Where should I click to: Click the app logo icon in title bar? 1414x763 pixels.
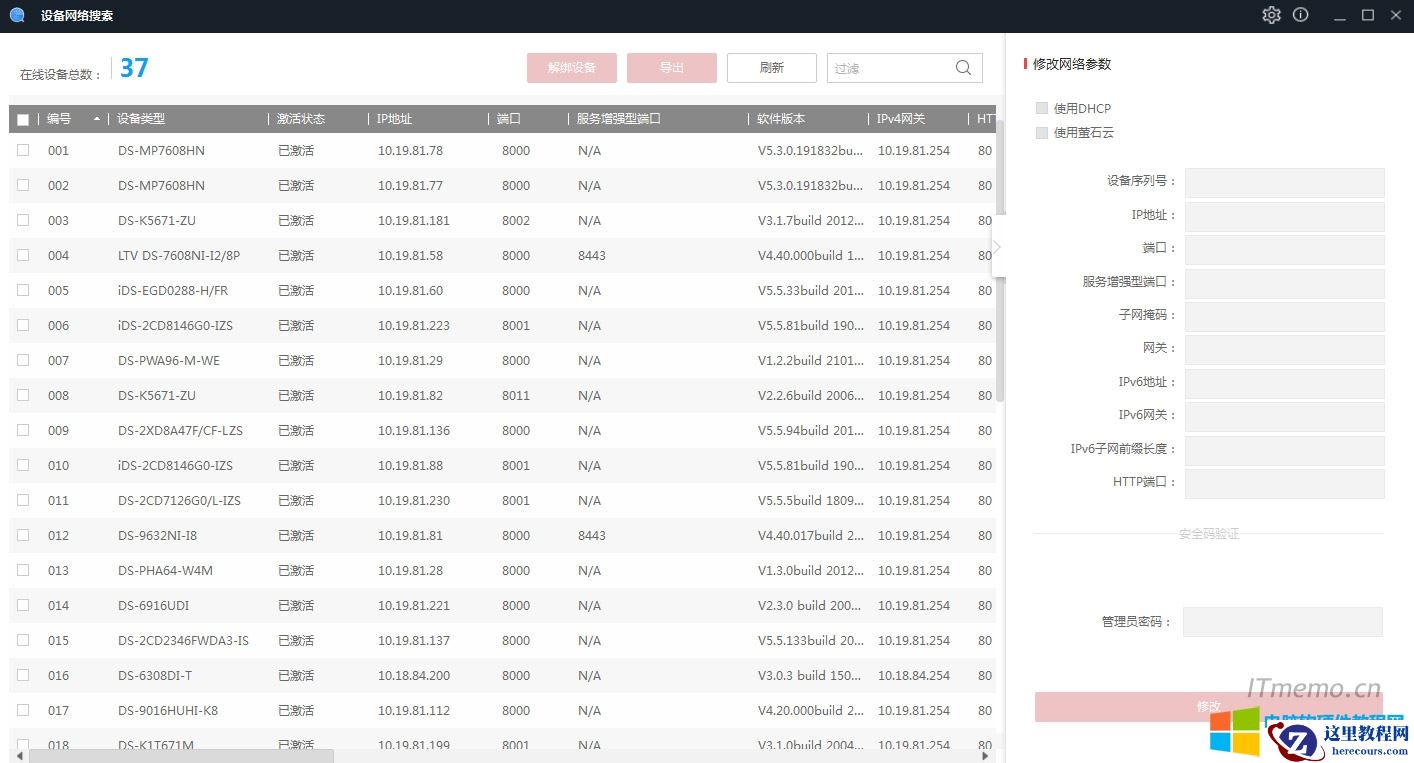pos(17,15)
